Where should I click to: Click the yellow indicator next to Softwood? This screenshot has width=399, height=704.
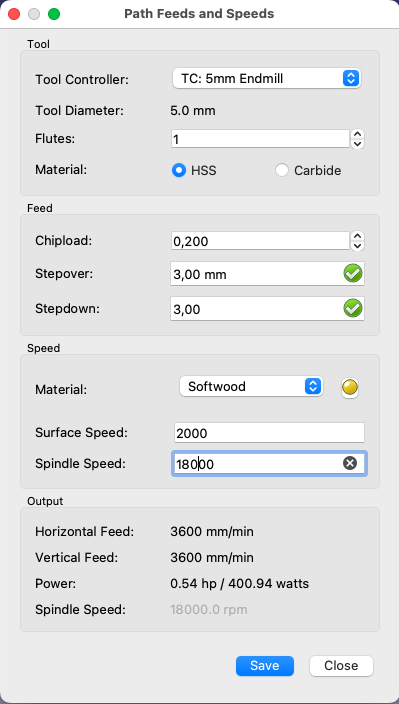[x=350, y=387]
